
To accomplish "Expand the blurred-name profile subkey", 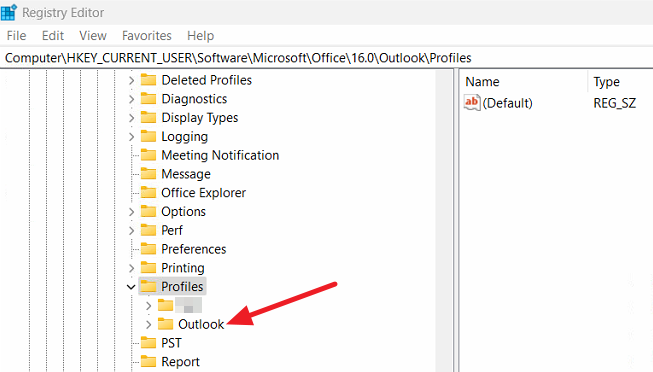I will pyautogui.click(x=149, y=305).
